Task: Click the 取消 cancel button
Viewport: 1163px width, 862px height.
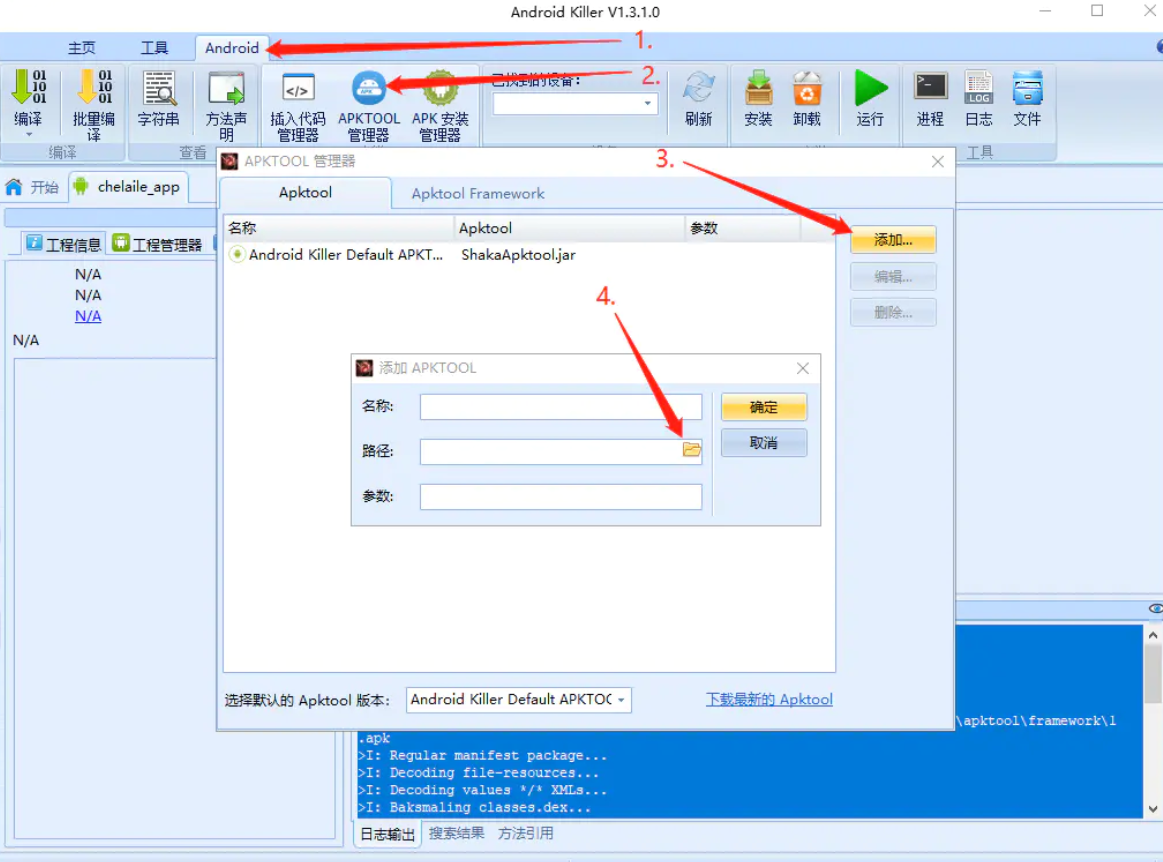Action: click(x=763, y=443)
